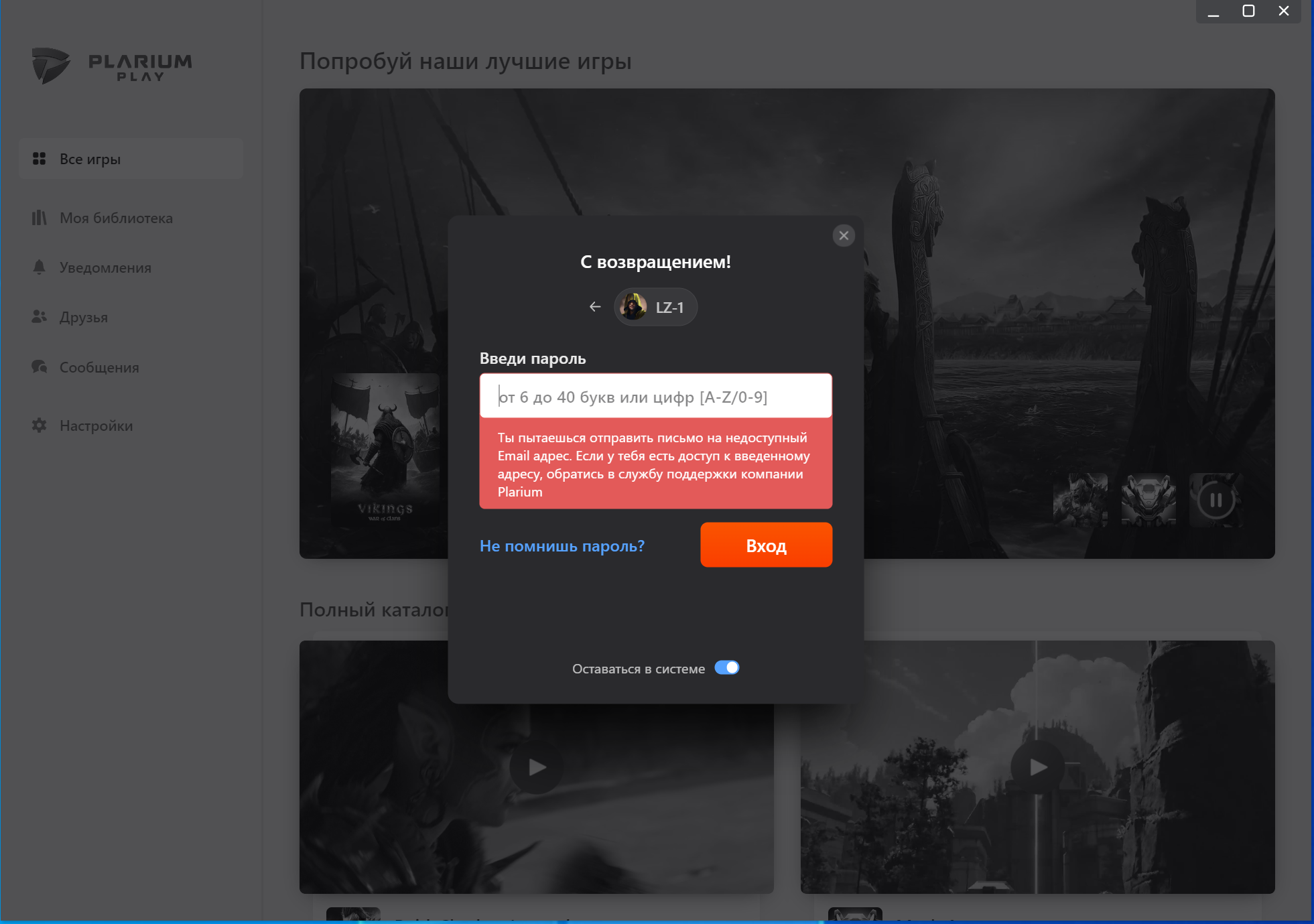Close the Plarium Play window

1284,11
